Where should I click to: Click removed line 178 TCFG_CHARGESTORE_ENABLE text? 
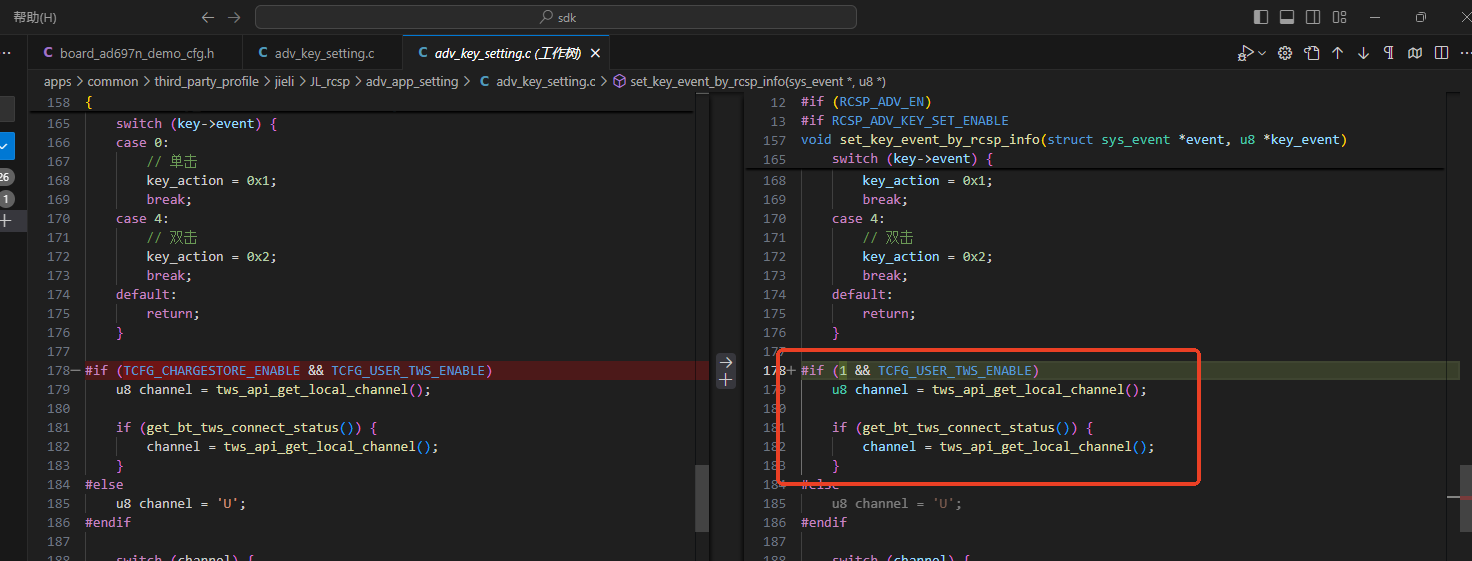pos(213,370)
